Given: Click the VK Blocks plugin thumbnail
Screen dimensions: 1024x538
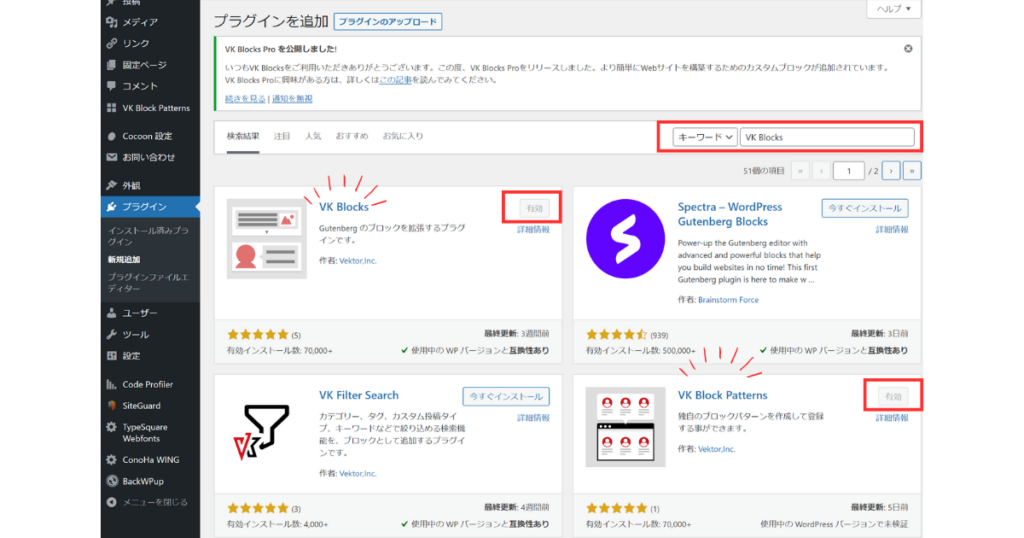Looking at the screenshot, I should (x=266, y=239).
